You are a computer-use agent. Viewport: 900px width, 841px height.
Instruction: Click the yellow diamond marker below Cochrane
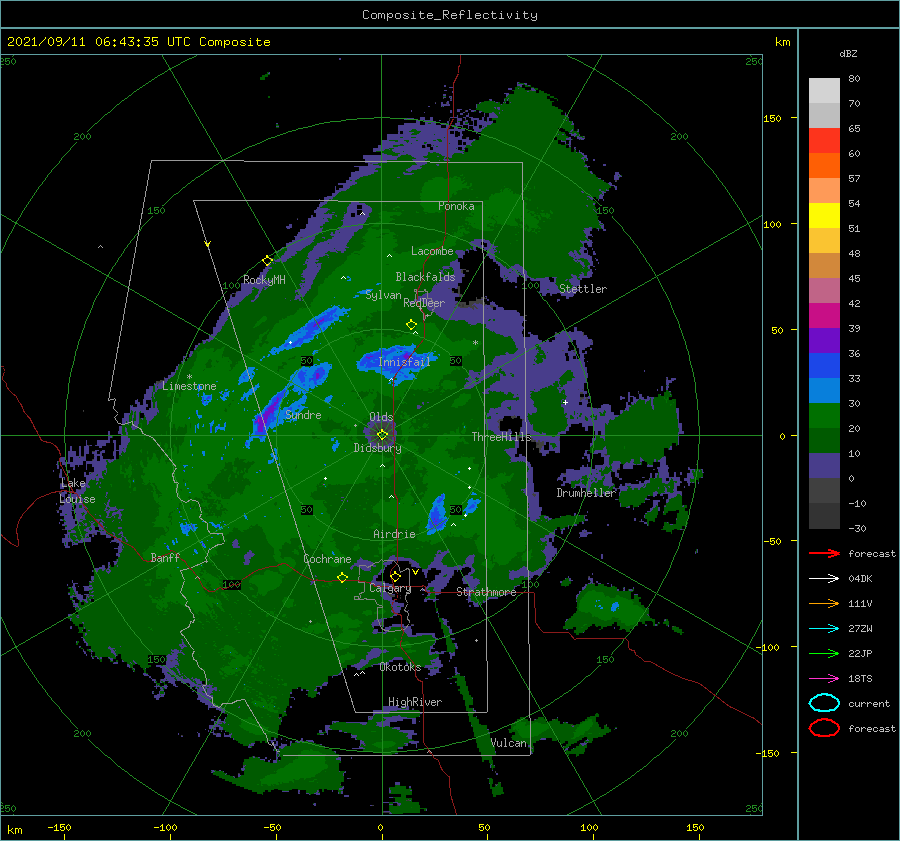click(x=342, y=578)
